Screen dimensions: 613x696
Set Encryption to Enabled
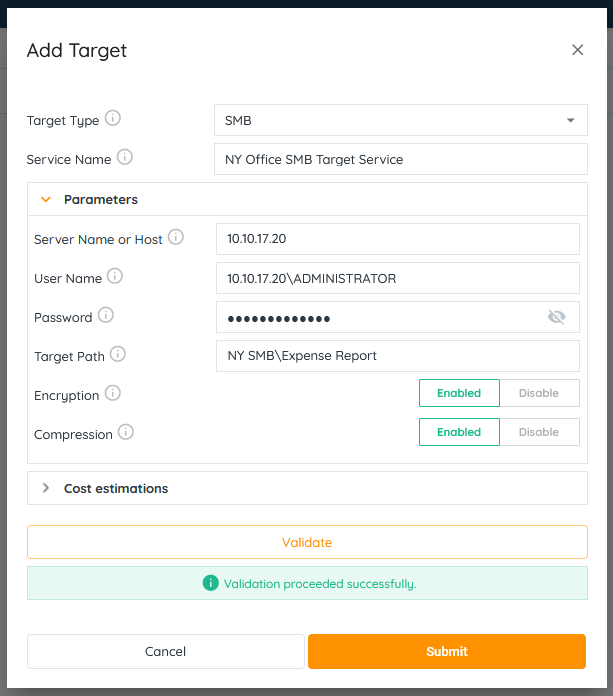point(459,393)
